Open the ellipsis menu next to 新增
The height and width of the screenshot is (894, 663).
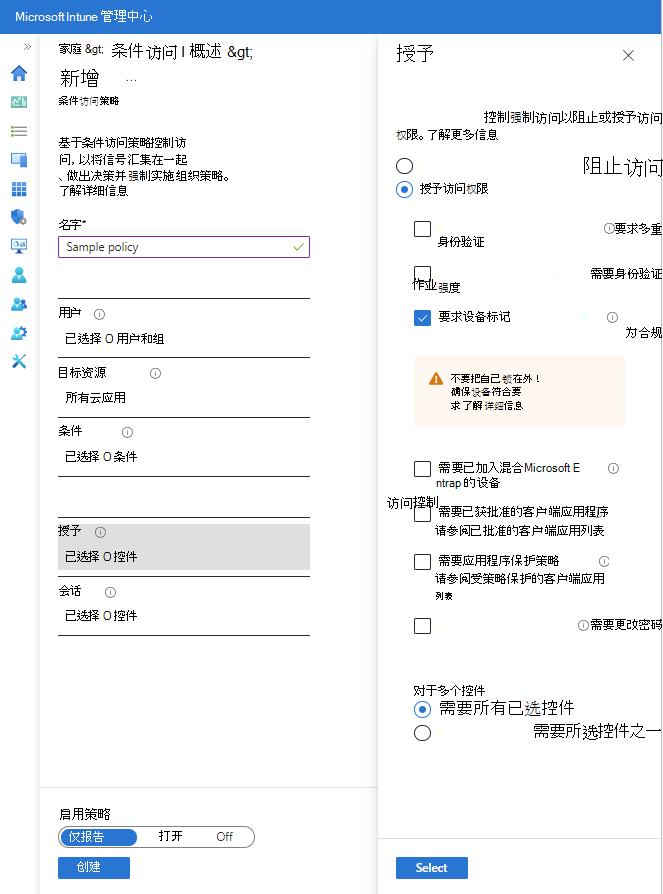(x=131, y=80)
